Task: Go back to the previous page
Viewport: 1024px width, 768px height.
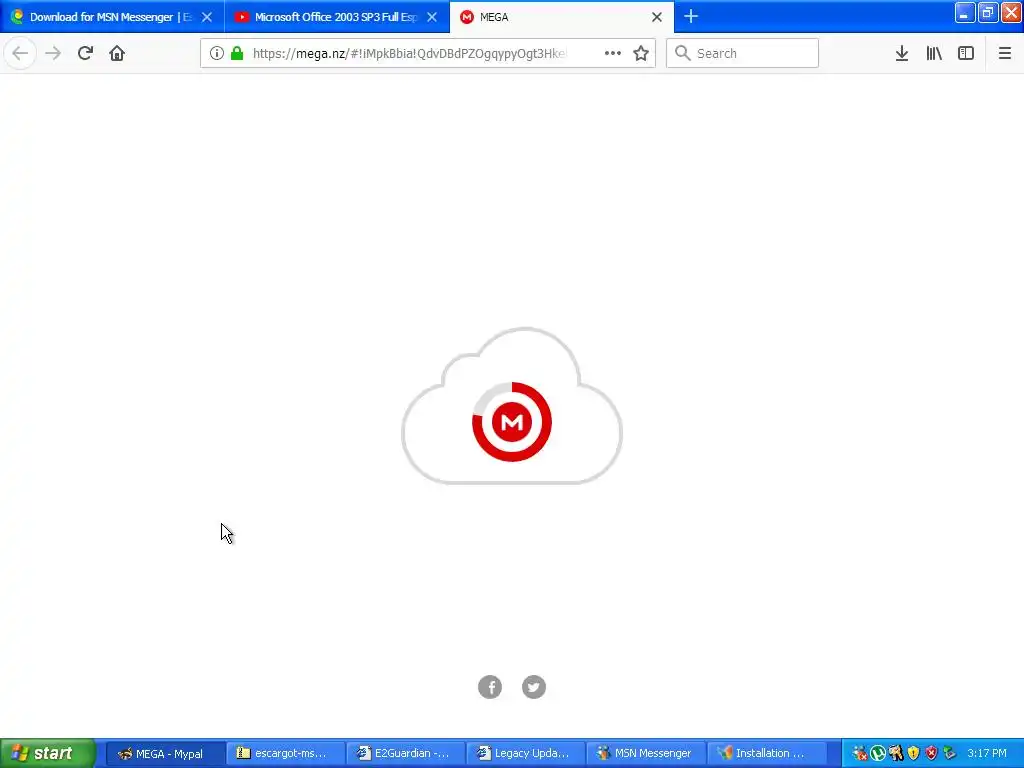Action: [x=20, y=53]
